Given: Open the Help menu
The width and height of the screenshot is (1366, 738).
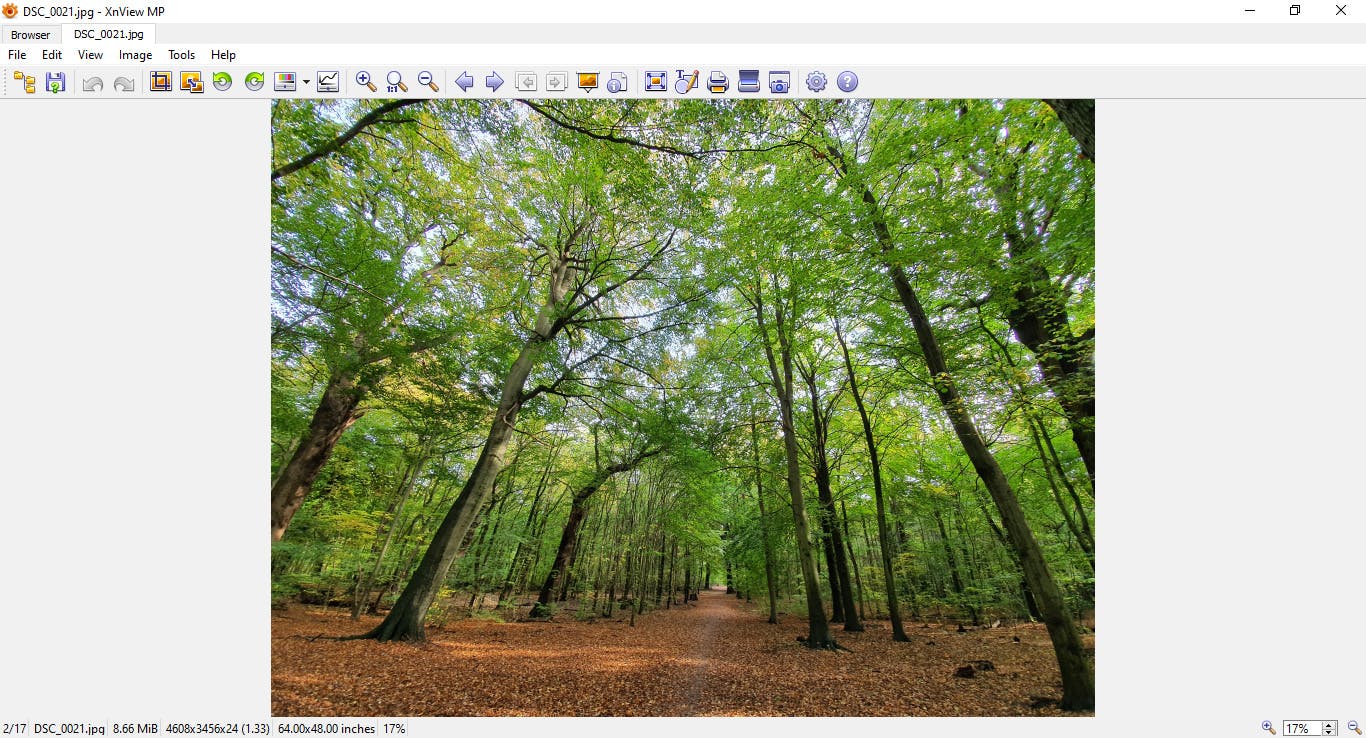Looking at the screenshot, I should point(223,55).
